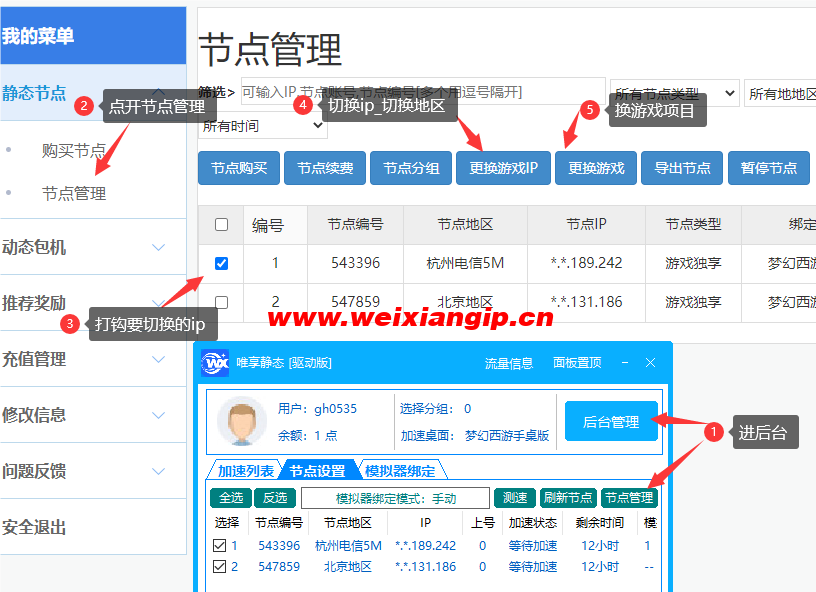Open 节点管理 in sidebar
Viewport: 816px width, 592px height.
74,194
